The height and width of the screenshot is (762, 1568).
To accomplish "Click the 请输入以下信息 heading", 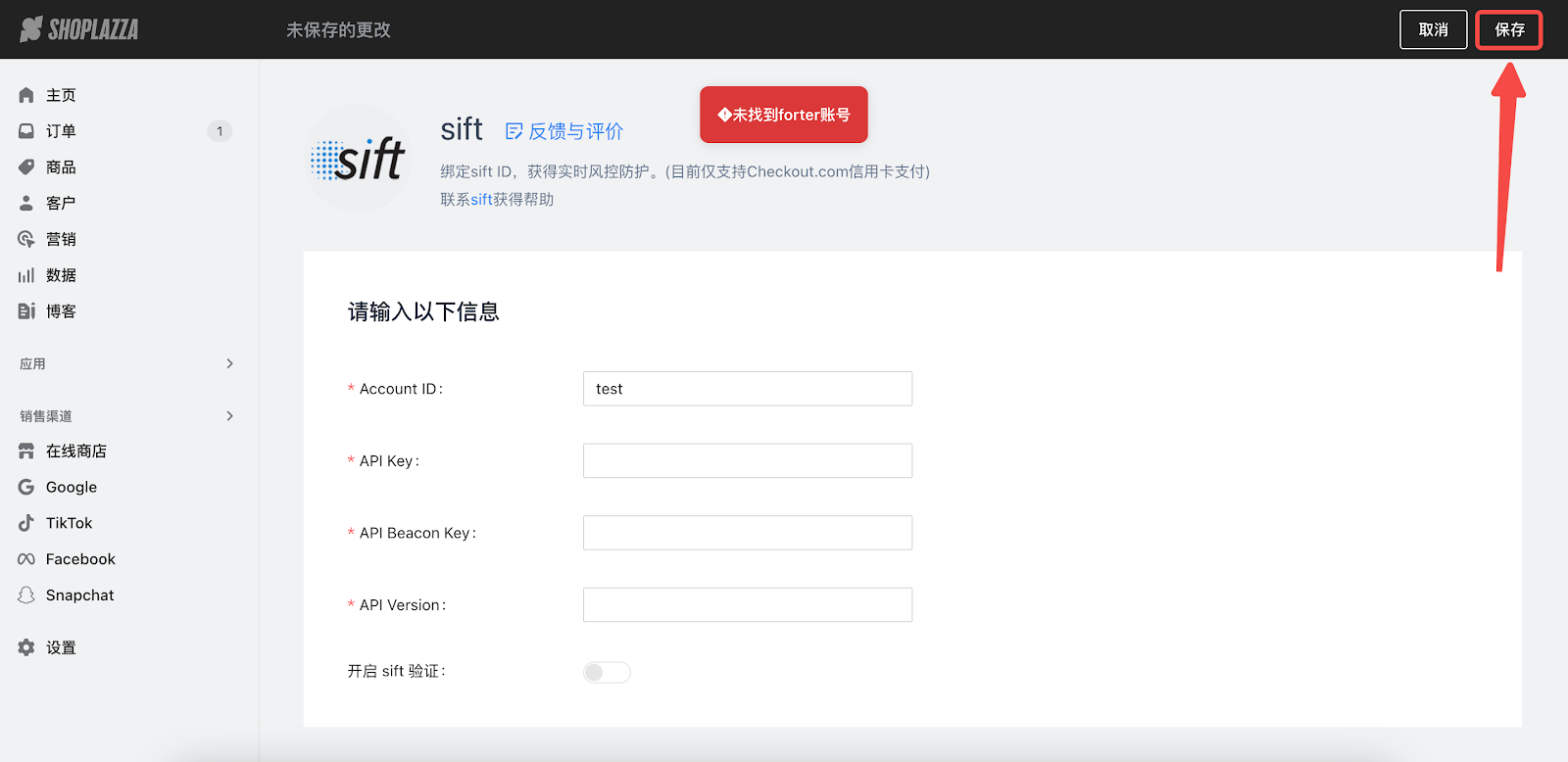I will click(423, 311).
